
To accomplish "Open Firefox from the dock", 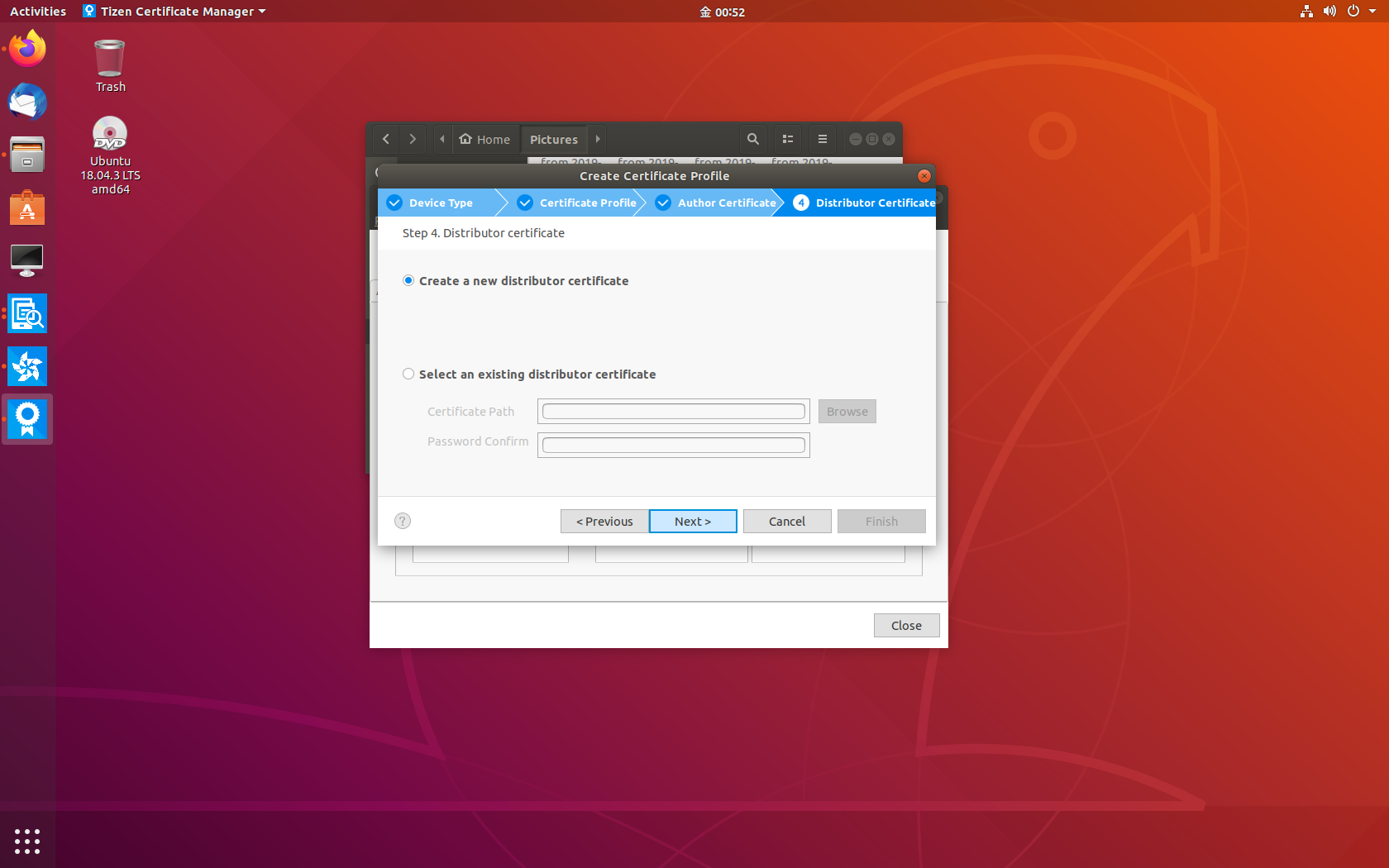I will pyautogui.click(x=27, y=49).
